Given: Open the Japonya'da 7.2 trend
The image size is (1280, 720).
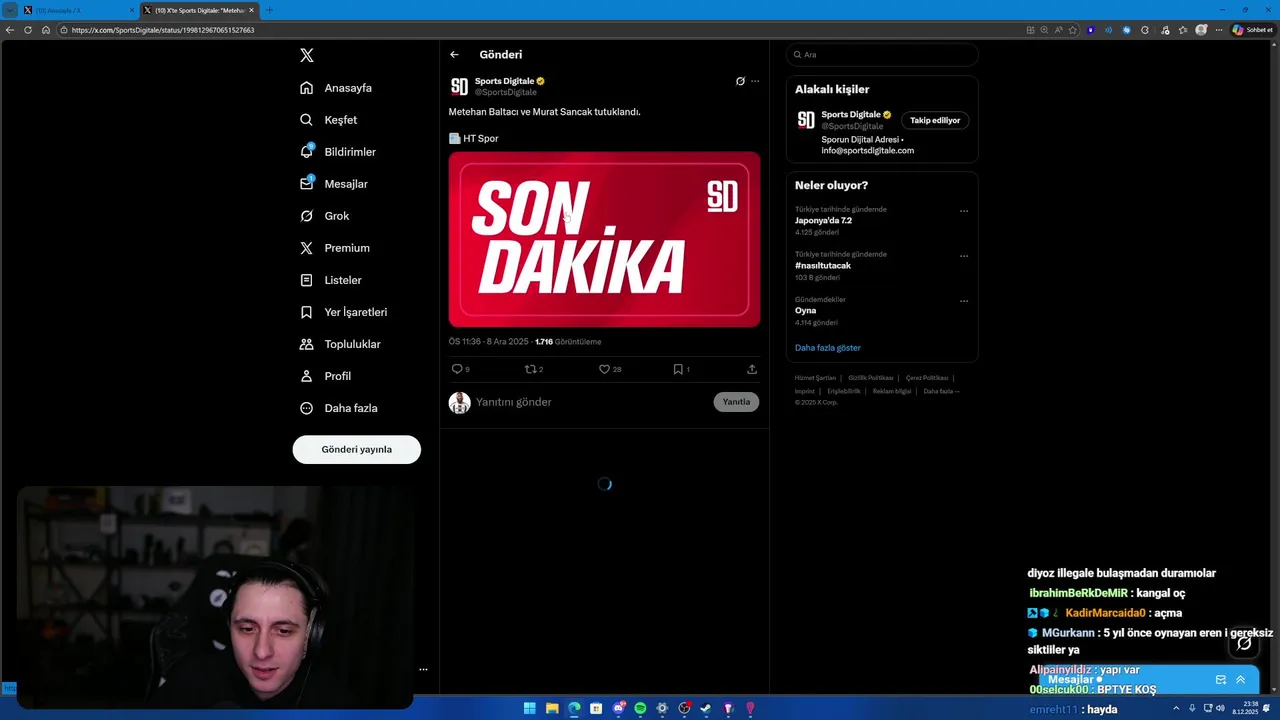Looking at the screenshot, I should pos(823,221).
